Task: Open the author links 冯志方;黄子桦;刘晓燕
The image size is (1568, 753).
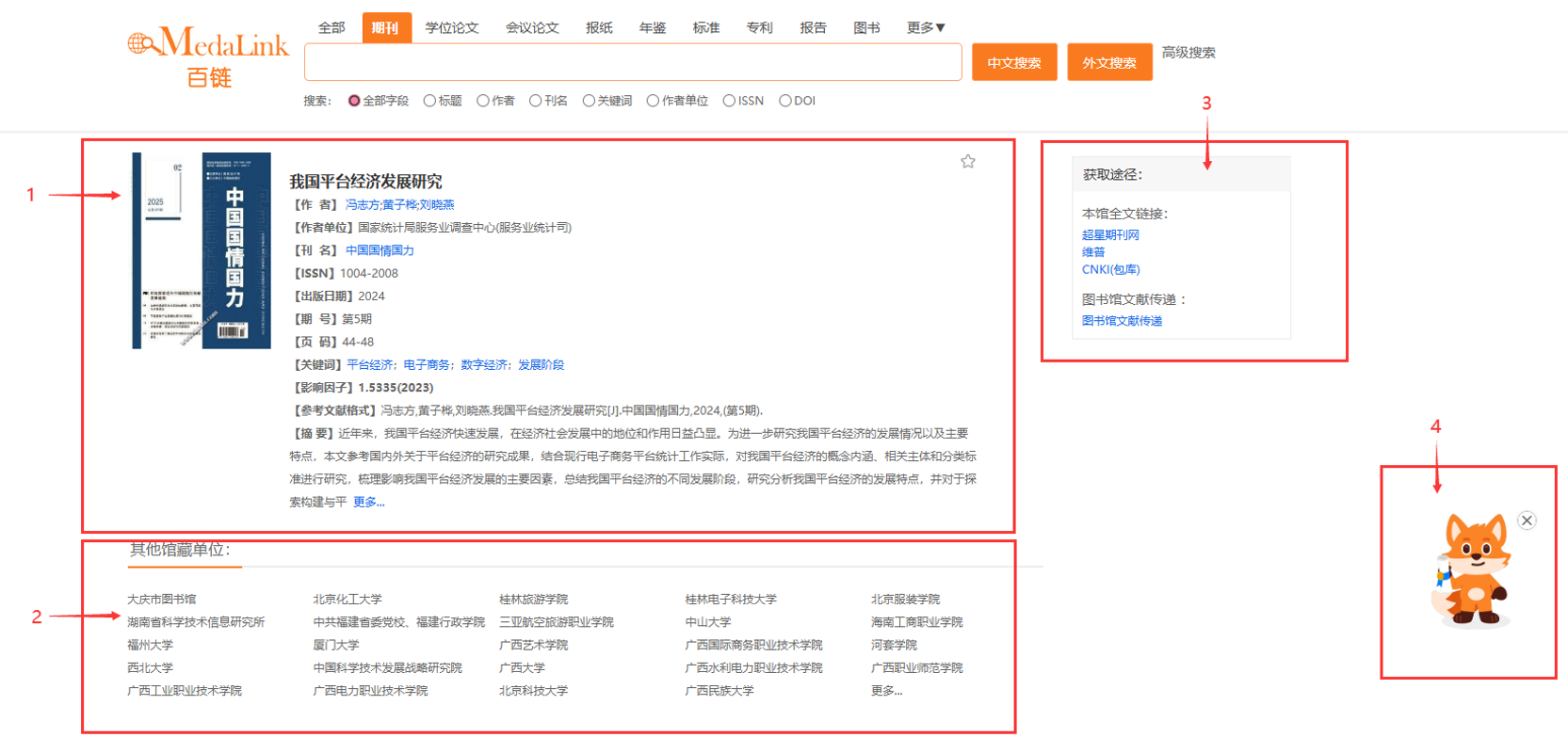Action: (399, 205)
